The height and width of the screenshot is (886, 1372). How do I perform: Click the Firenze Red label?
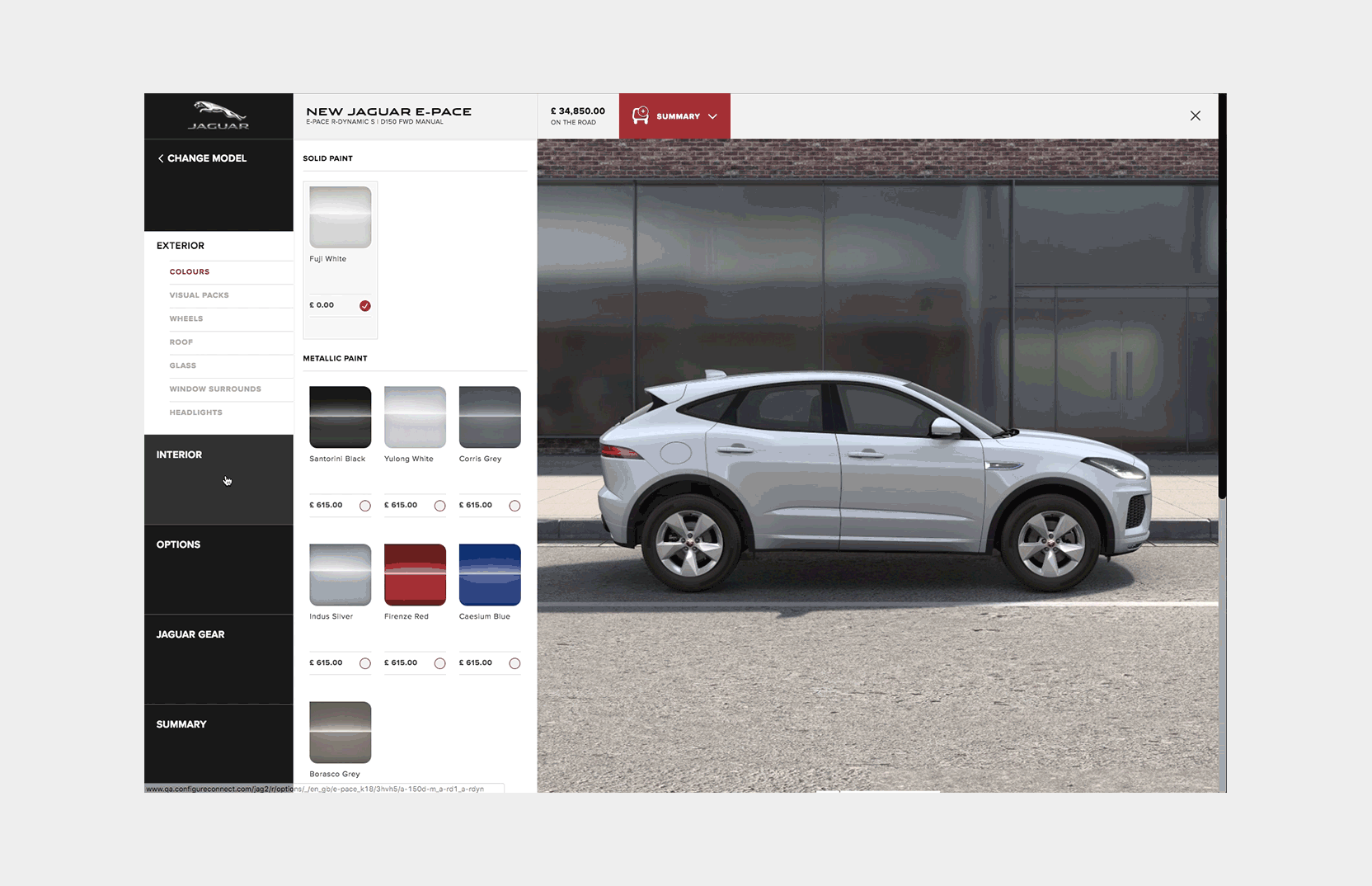tap(406, 616)
